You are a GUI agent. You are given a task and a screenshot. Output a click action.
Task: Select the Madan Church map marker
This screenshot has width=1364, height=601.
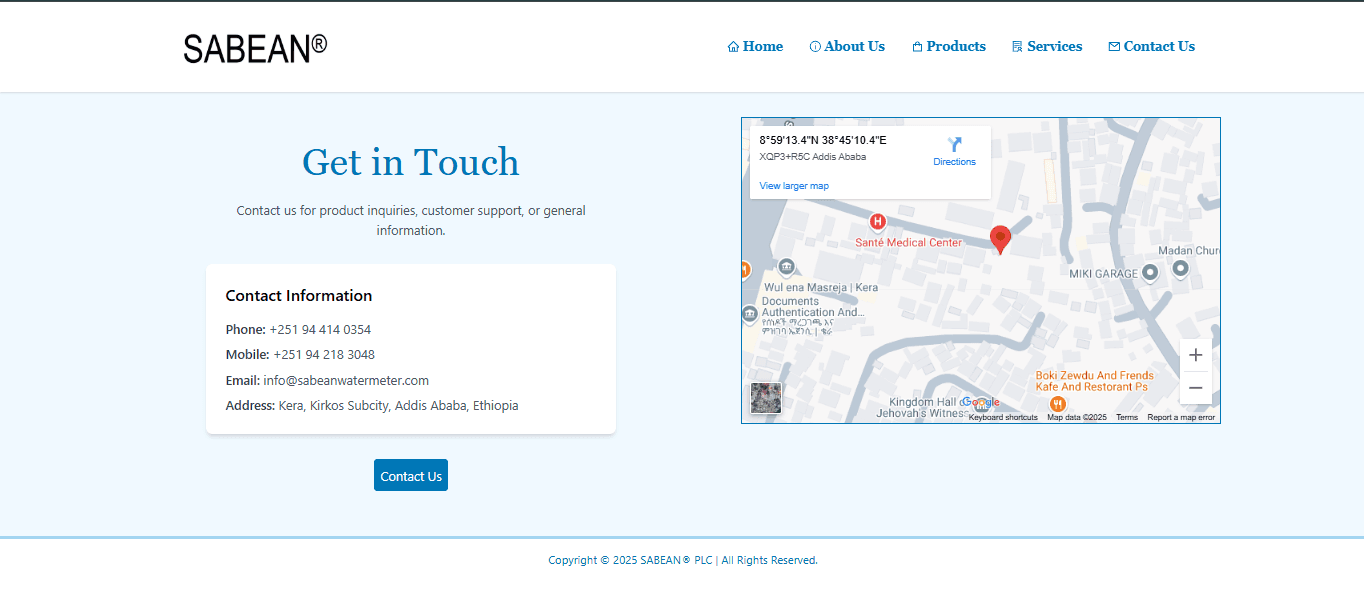click(1180, 268)
